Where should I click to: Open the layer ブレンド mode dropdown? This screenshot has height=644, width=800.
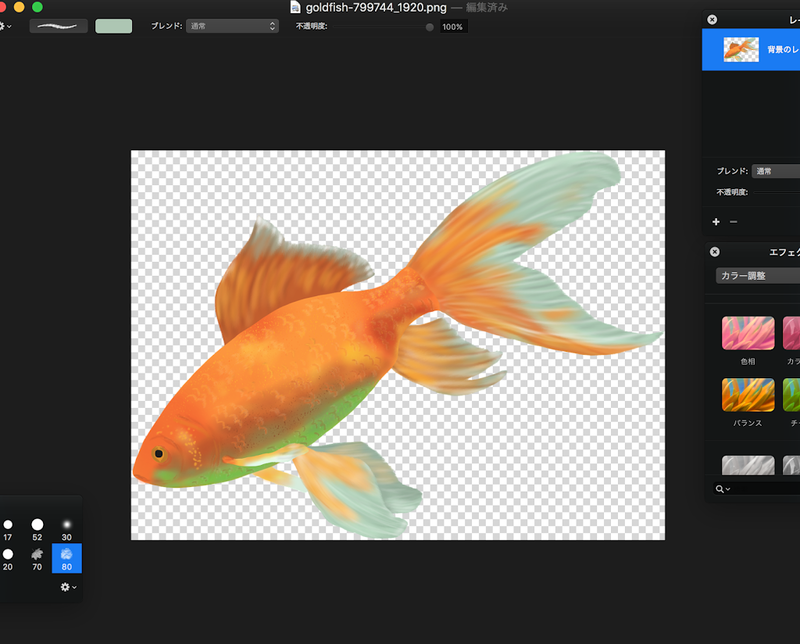(x=776, y=171)
